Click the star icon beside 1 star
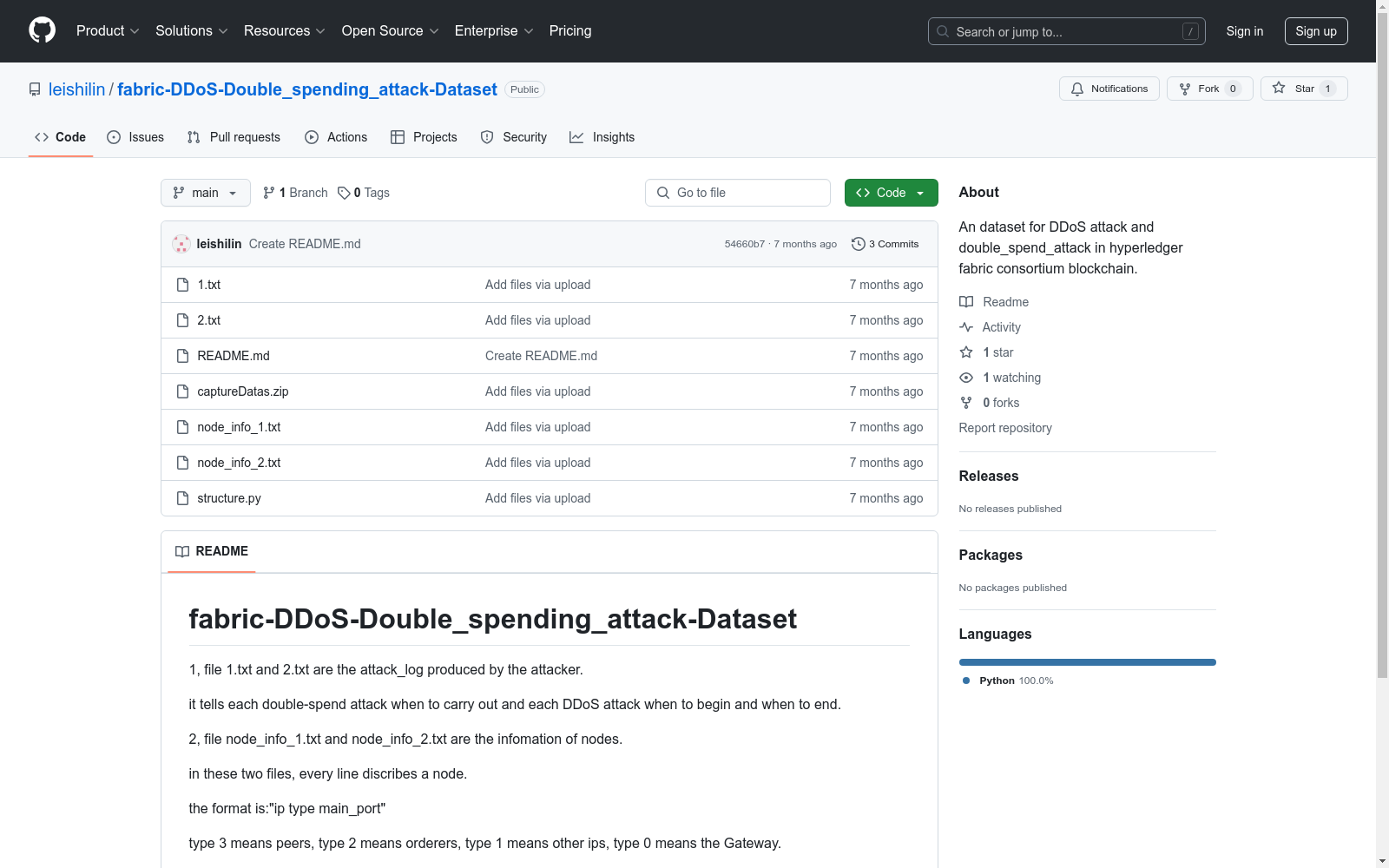This screenshot has height=868, width=1389. 966,352
